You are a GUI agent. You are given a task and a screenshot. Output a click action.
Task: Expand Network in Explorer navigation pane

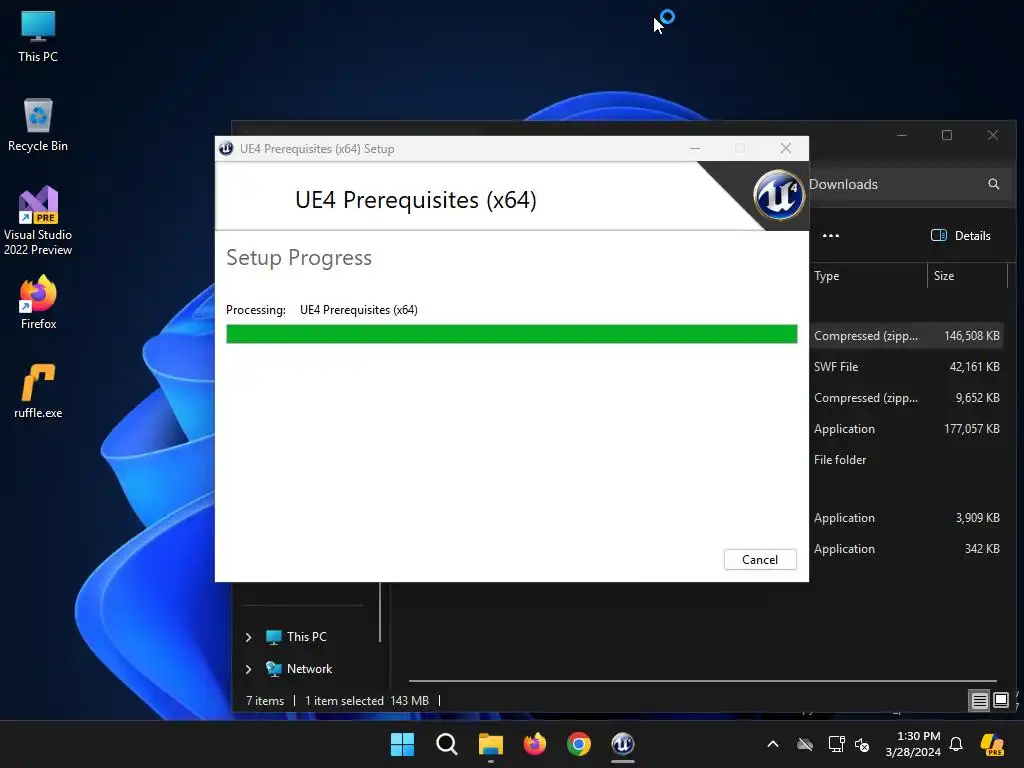point(248,669)
